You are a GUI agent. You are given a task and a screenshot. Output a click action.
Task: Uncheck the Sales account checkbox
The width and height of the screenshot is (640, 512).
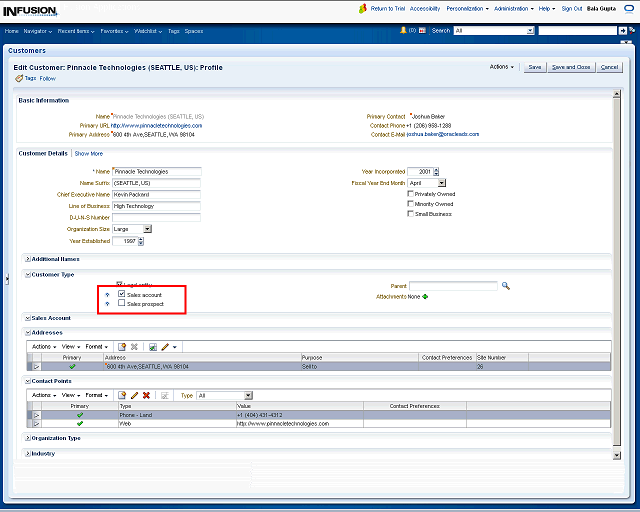[x=121, y=294]
